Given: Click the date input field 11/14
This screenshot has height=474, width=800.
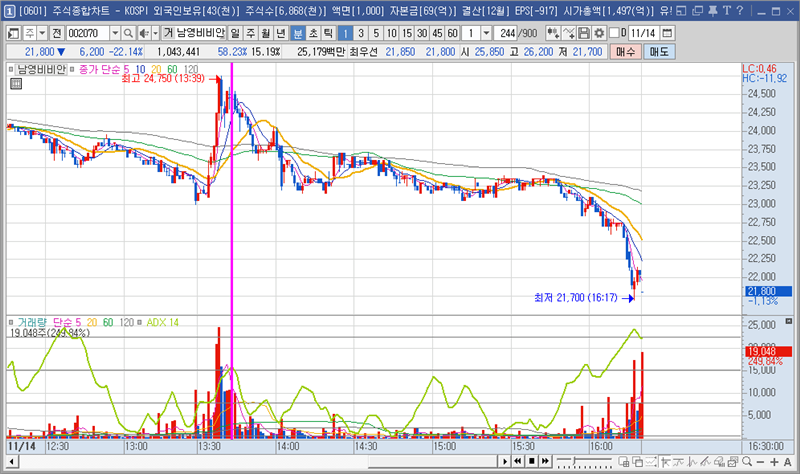Looking at the screenshot, I should [x=645, y=32].
